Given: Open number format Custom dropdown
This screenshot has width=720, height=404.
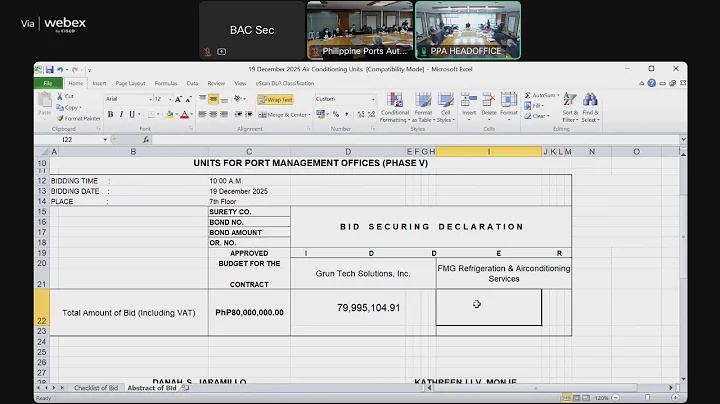Looking at the screenshot, I should pyautogui.click(x=373, y=99).
